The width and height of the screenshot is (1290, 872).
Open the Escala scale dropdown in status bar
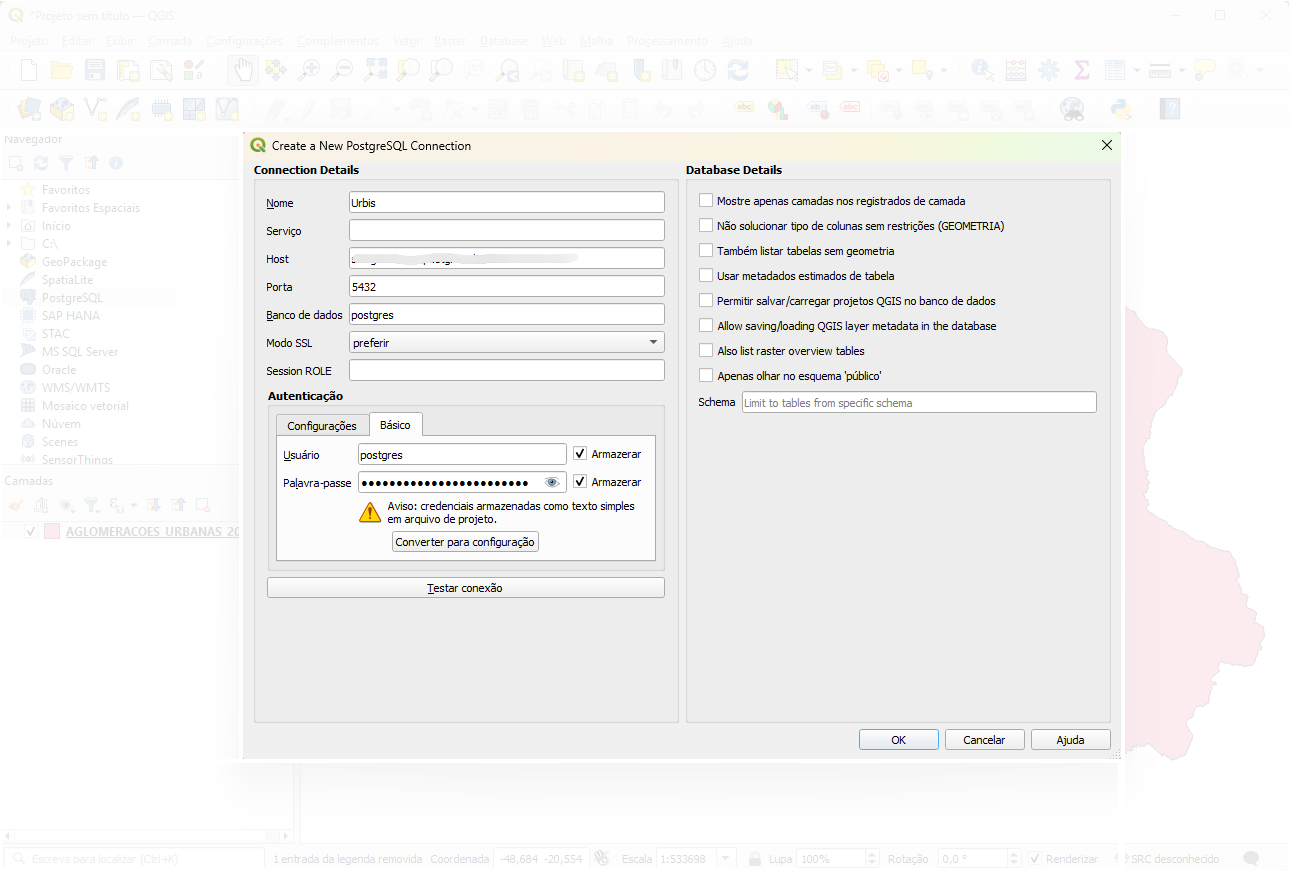(727, 859)
